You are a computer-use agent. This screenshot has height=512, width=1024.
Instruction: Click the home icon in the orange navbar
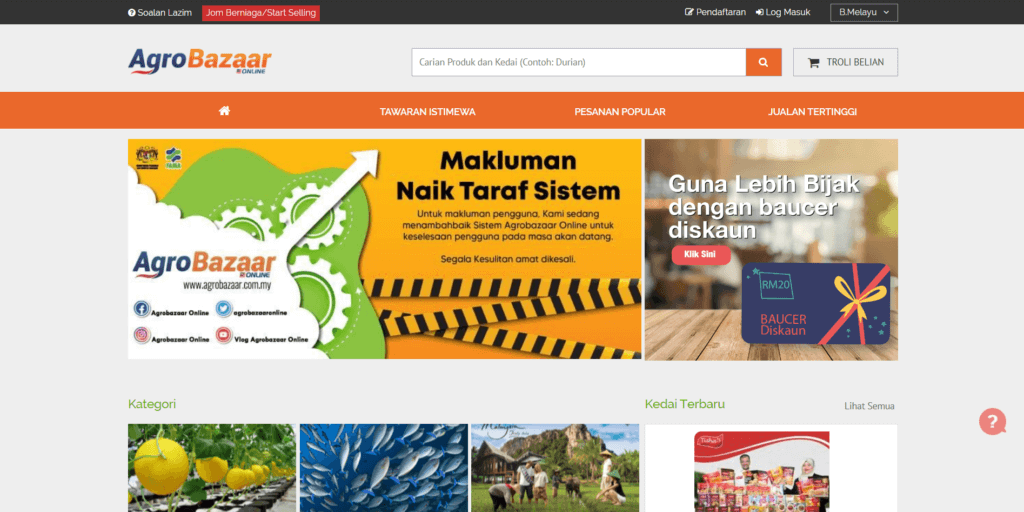(224, 111)
